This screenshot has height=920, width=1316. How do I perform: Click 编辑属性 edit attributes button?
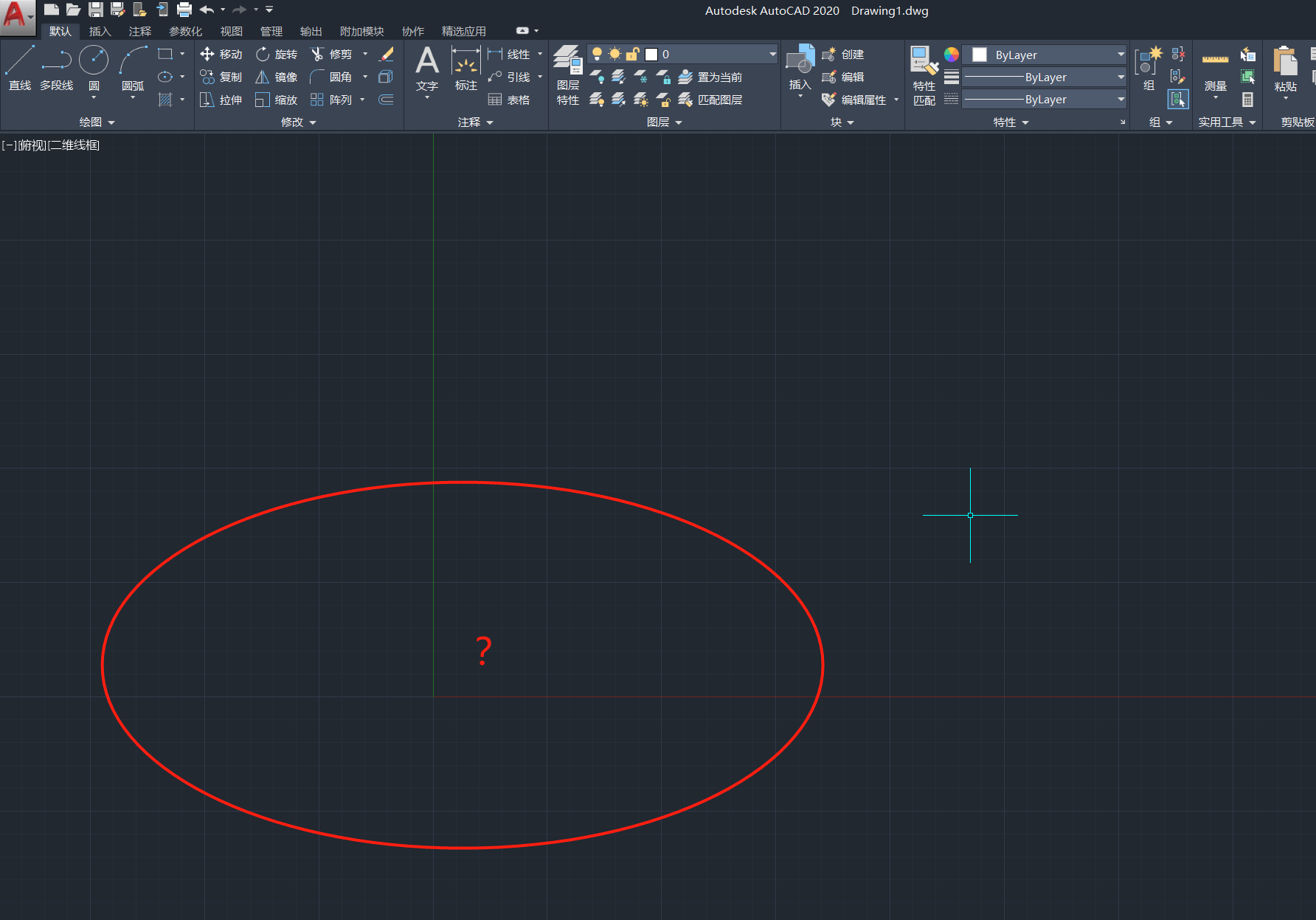tap(854, 100)
